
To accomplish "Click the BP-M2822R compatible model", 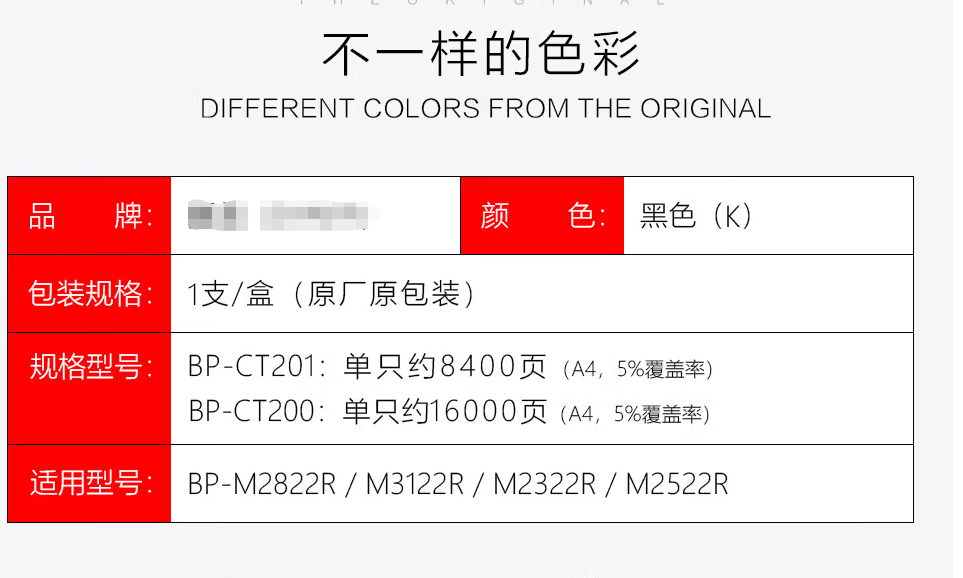I will click(262, 484).
